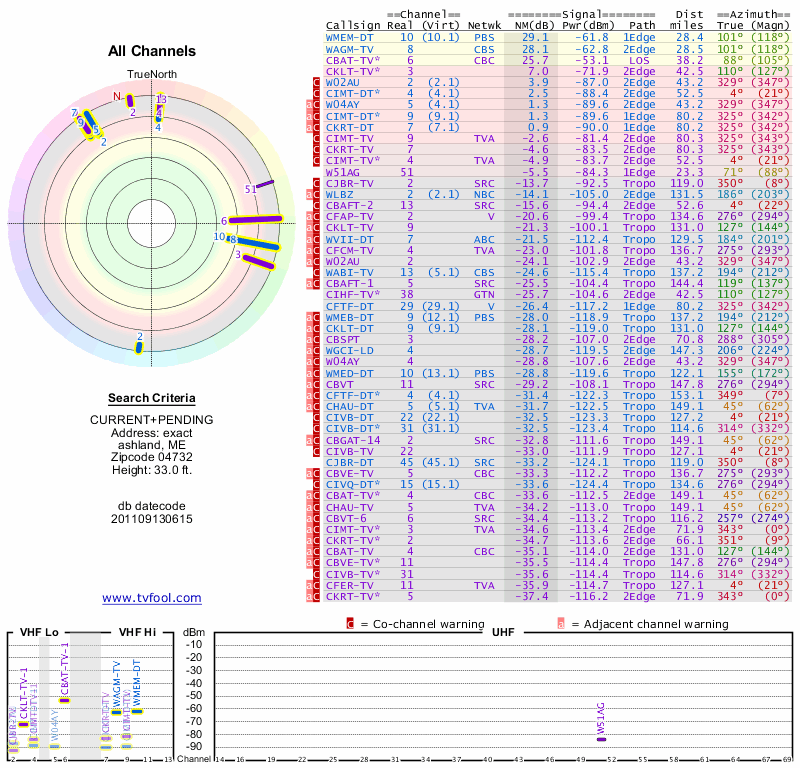The height and width of the screenshot is (768, 800).
Task: Click the southern channel 2 marker on radar
Action: (140, 346)
